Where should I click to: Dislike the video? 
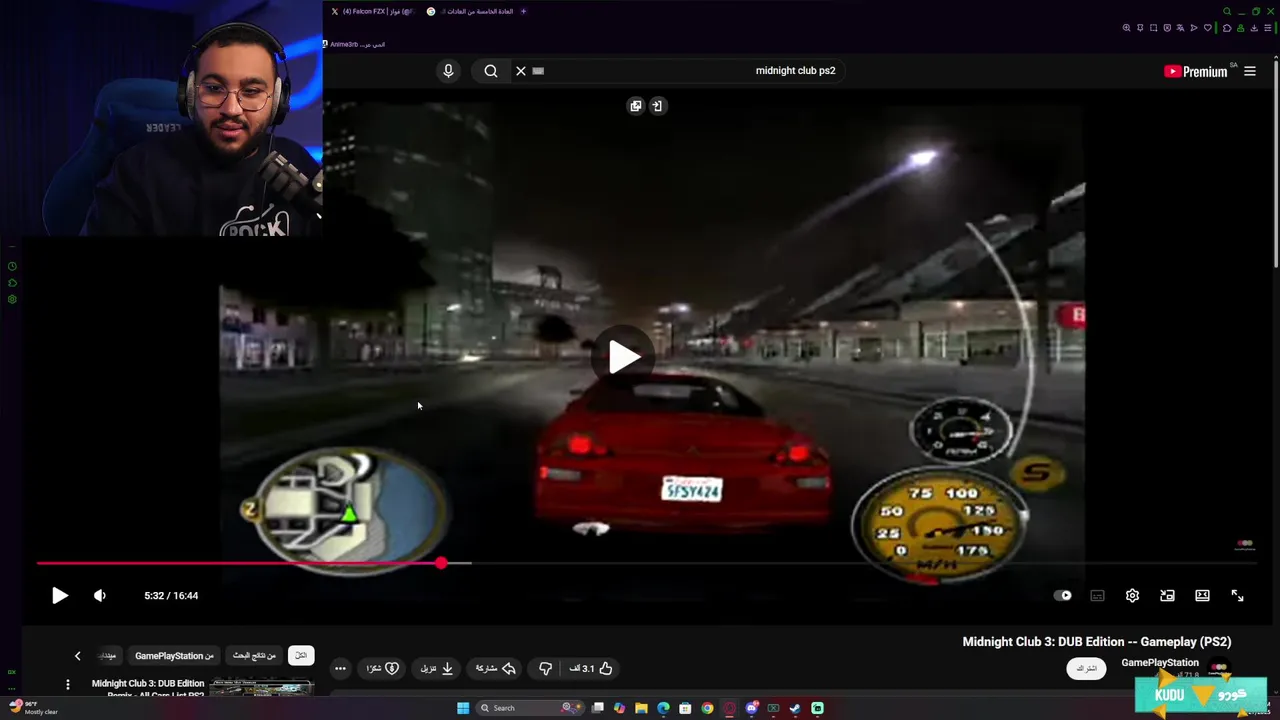click(x=545, y=668)
